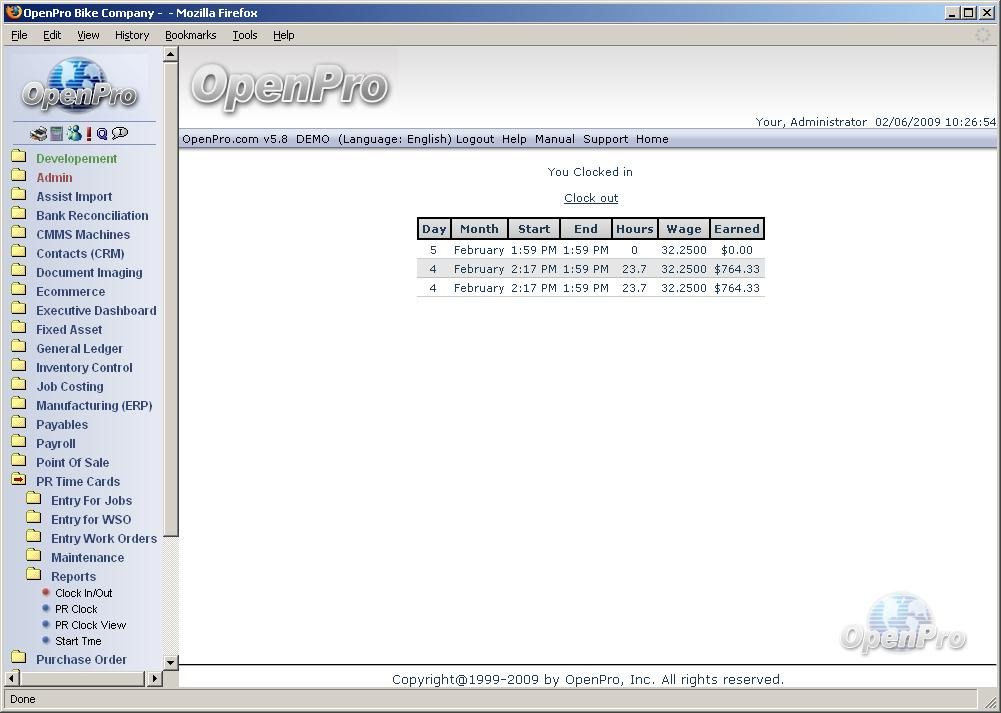This screenshot has height=713, width=1001.
Task: Click the open PR Time Cards folder icon
Action: (x=19, y=481)
